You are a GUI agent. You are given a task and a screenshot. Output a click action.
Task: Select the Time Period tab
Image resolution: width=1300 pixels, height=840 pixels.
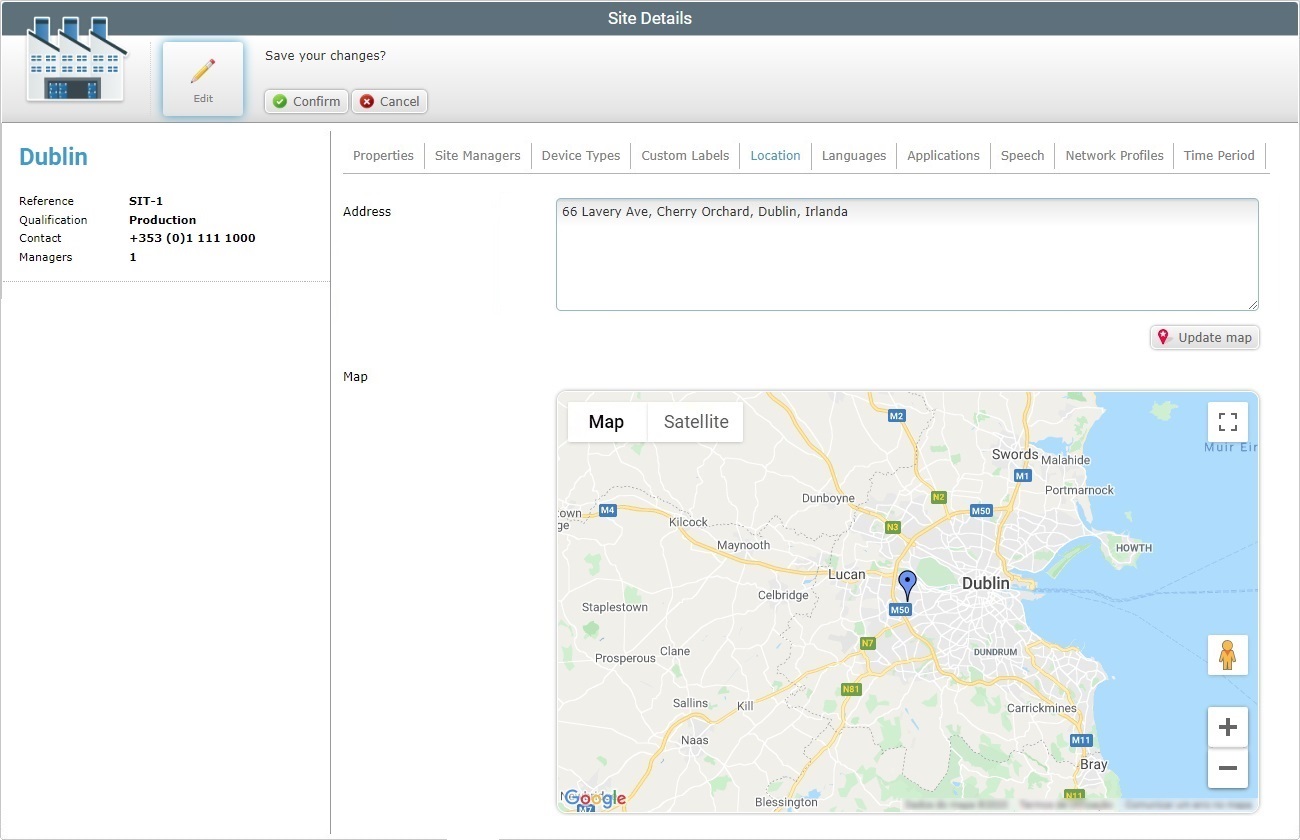pos(1218,156)
